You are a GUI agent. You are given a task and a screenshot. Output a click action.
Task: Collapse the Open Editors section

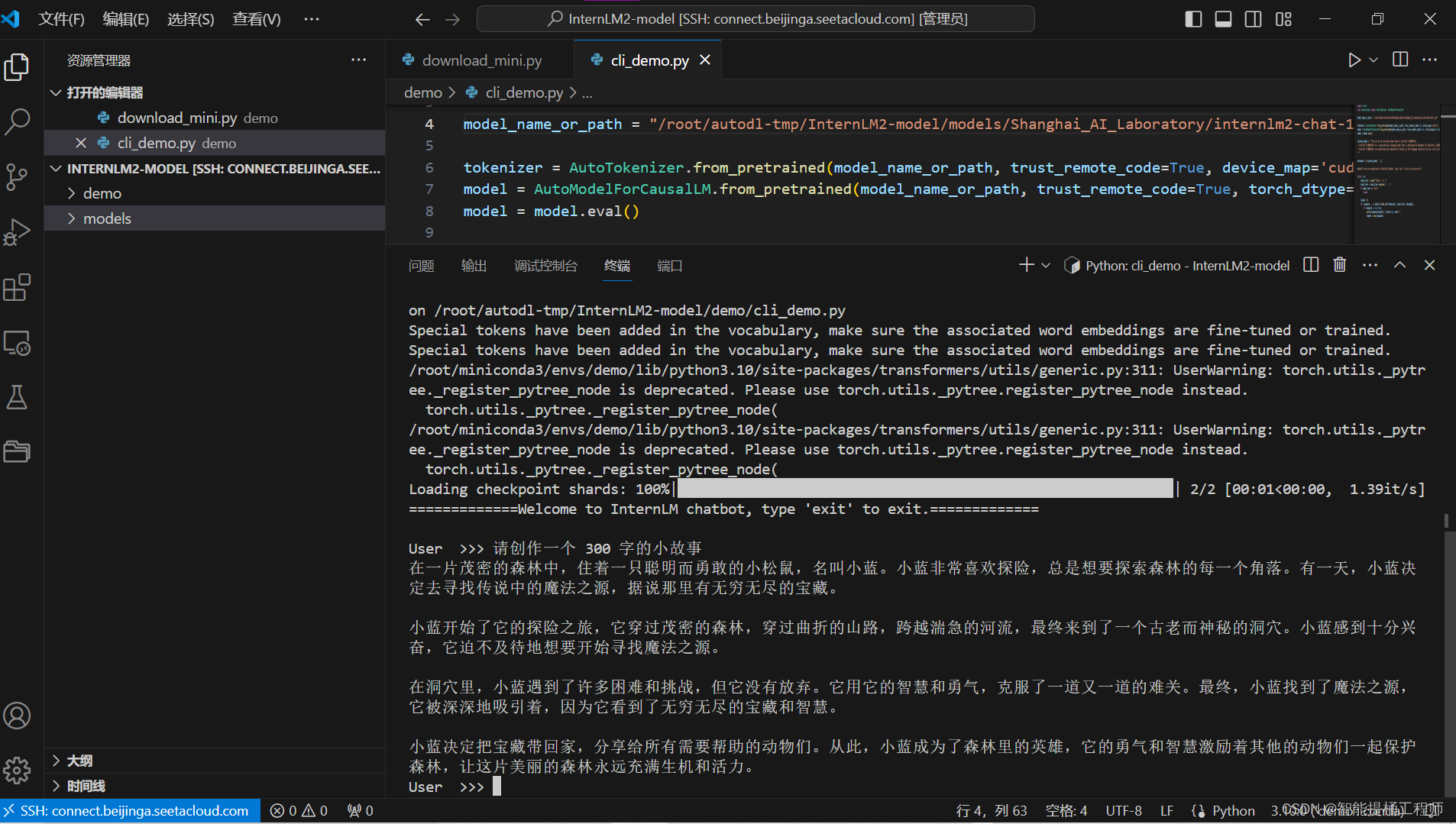[56, 92]
